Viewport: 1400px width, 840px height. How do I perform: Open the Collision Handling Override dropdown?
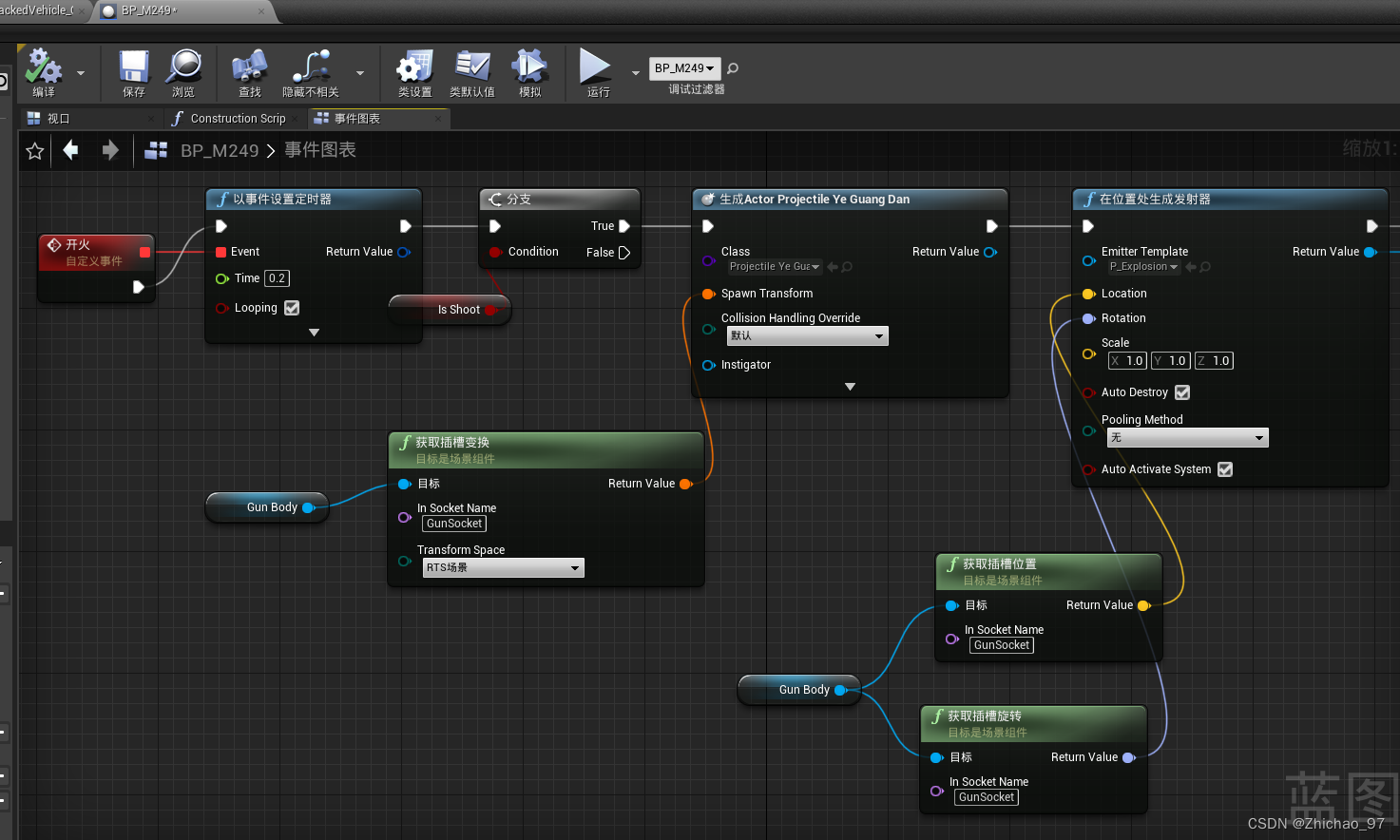point(808,335)
